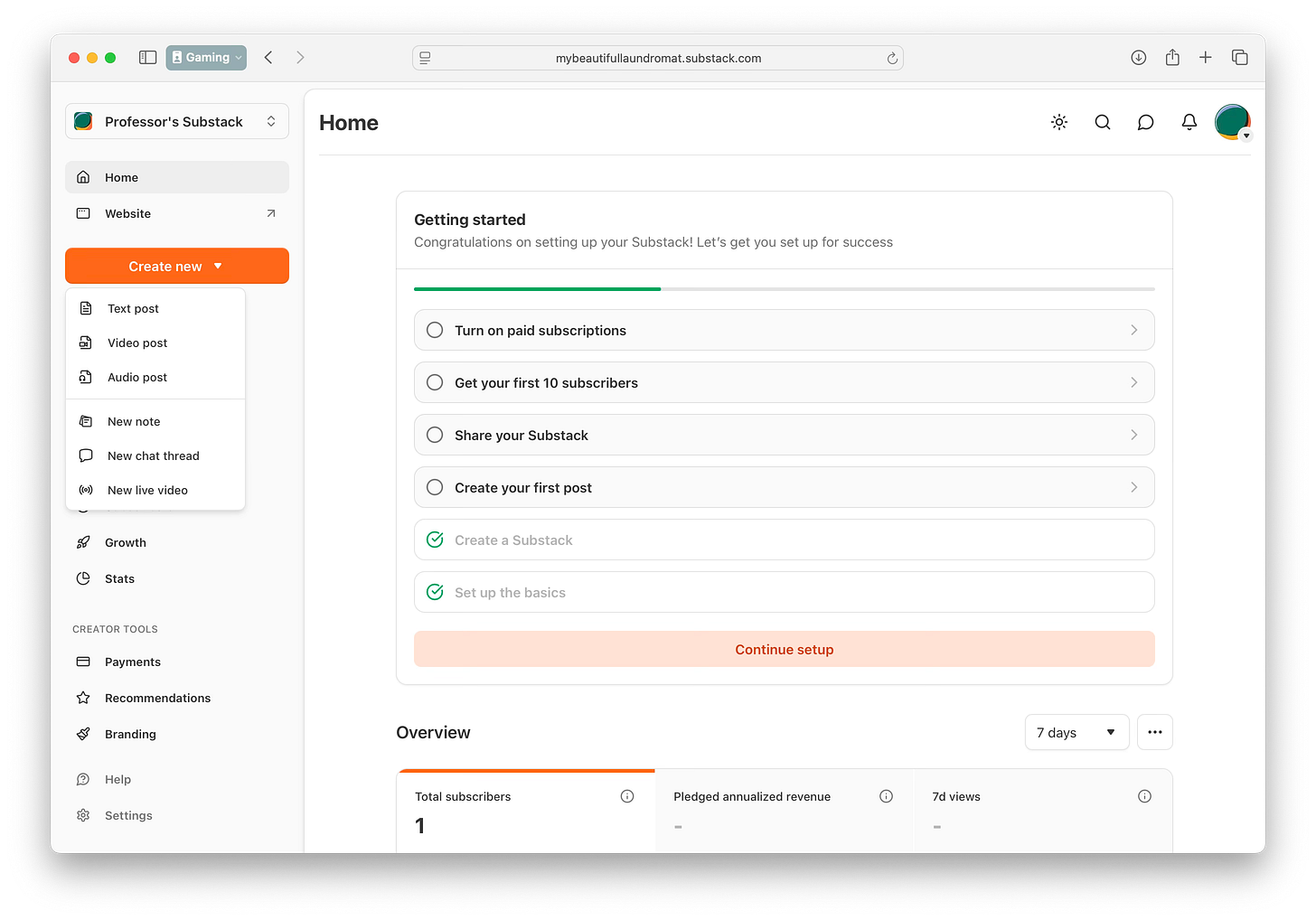This screenshot has width=1316, height=920.
Task: Select Text post from the menu
Action: point(155,308)
